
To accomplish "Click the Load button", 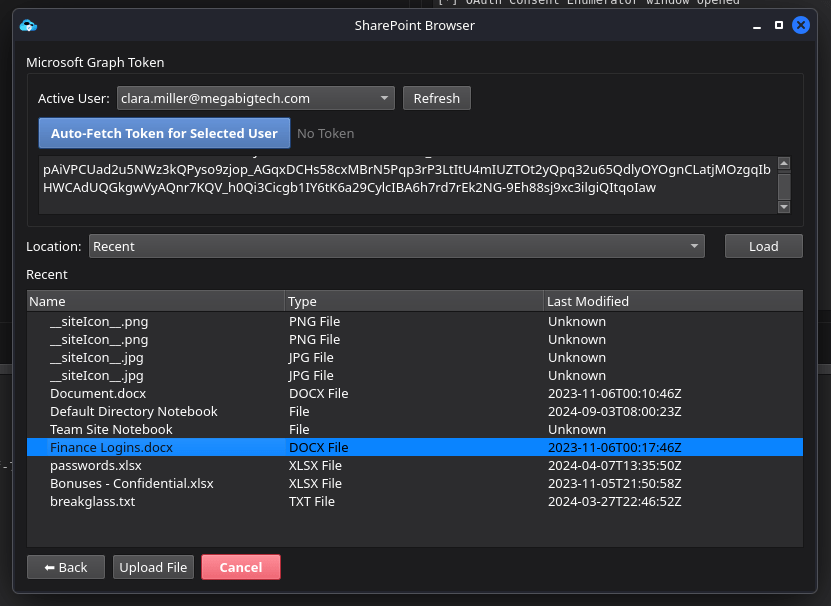I will (x=763, y=246).
